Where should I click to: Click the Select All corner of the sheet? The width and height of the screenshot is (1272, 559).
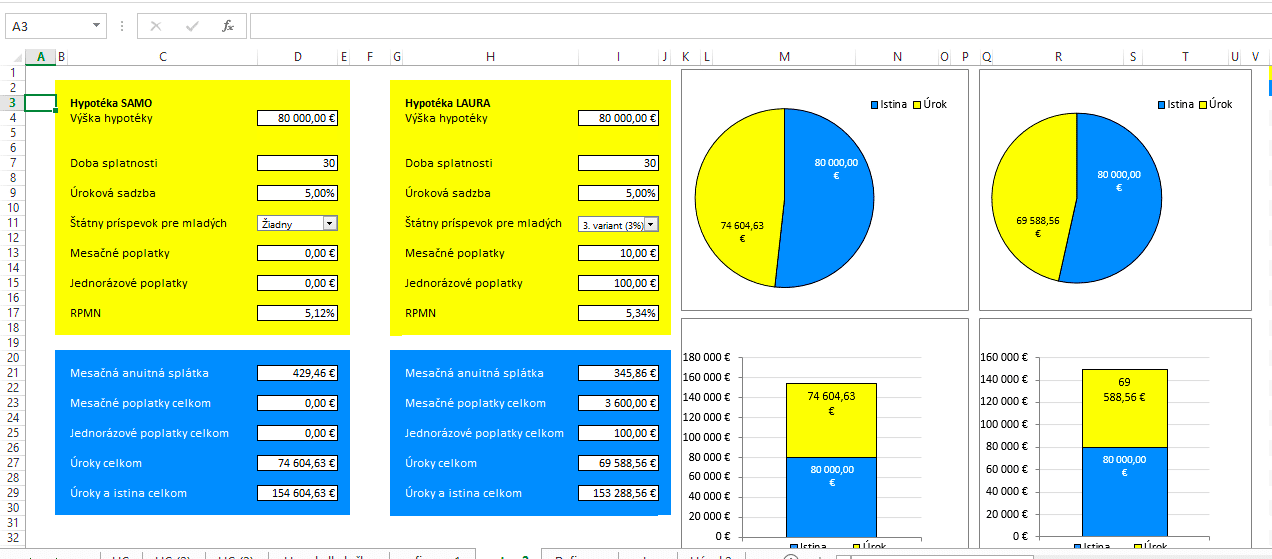[12, 57]
